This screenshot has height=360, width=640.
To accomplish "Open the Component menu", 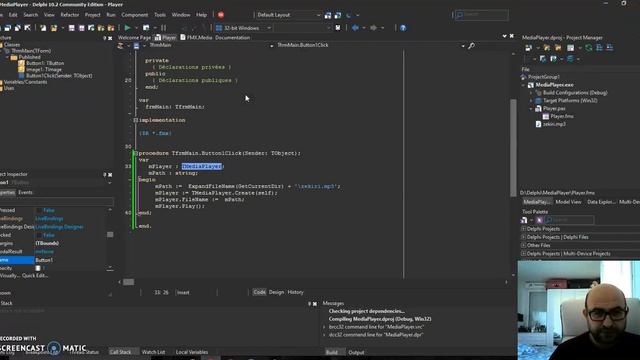I will 135,15.
